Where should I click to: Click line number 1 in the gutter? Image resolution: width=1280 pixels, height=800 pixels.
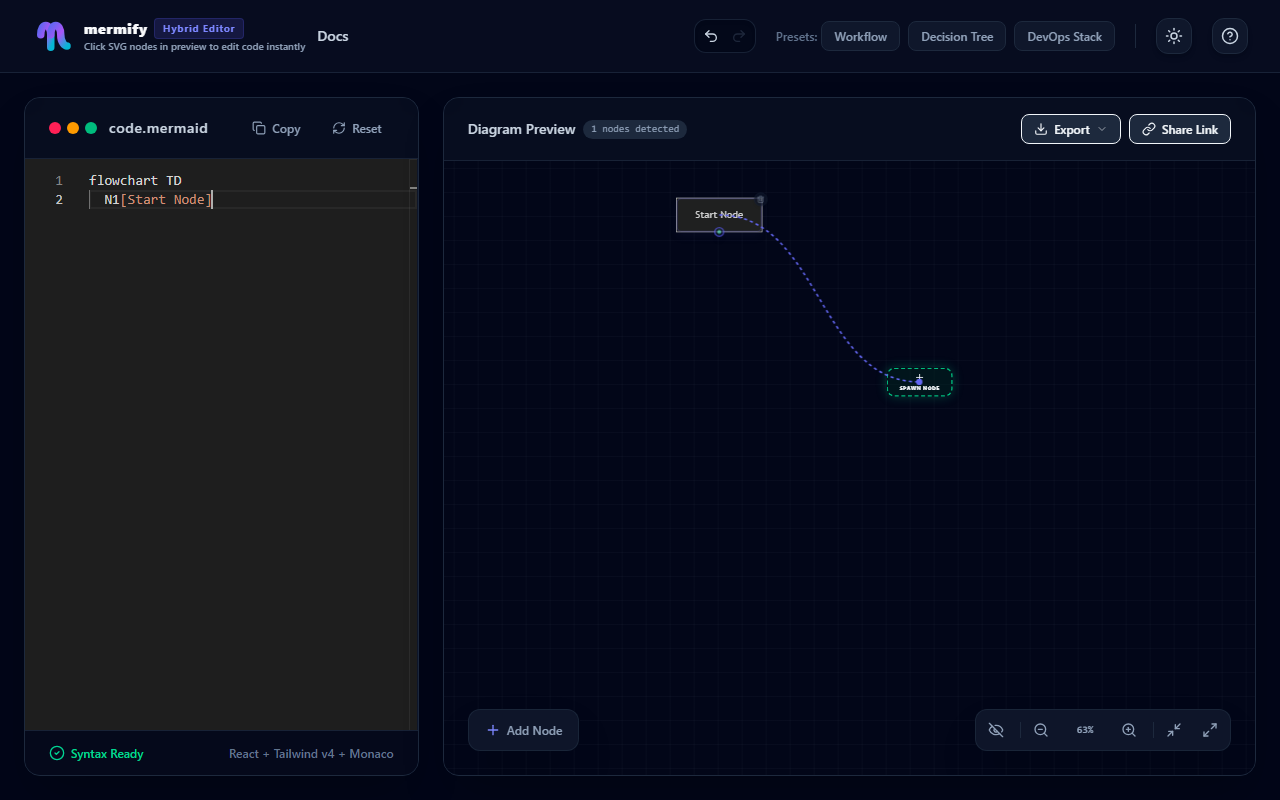(59, 181)
